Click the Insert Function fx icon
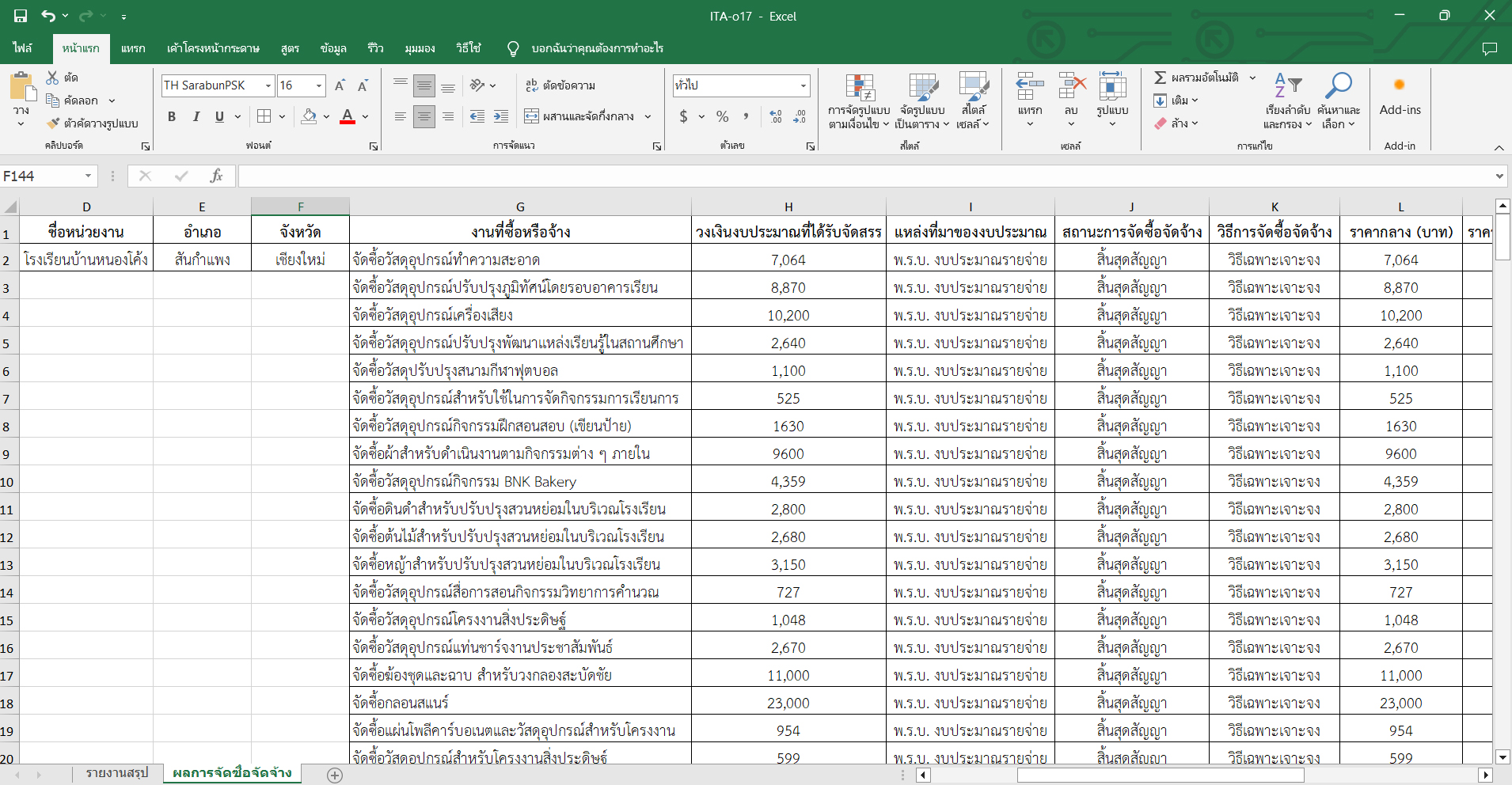This screenshot has width=1512, height=785. tap(216, 176)
